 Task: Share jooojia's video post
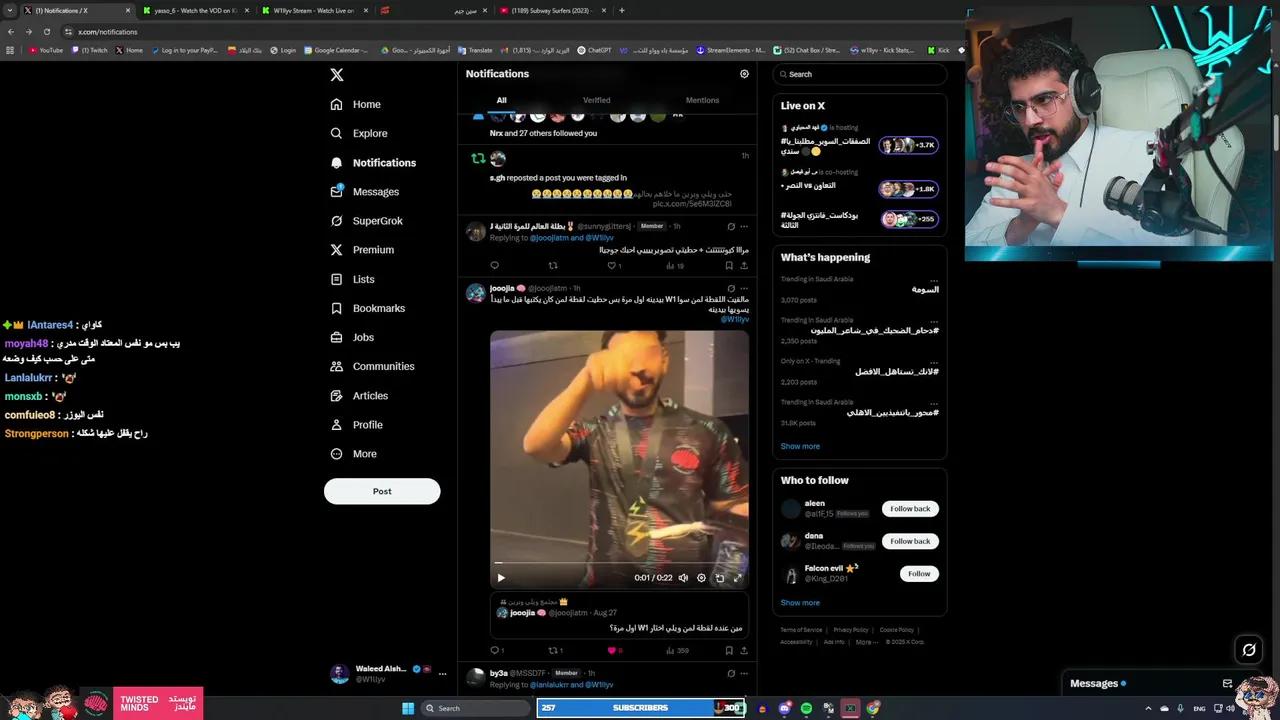pyautogui.click(x=743, y=650)
